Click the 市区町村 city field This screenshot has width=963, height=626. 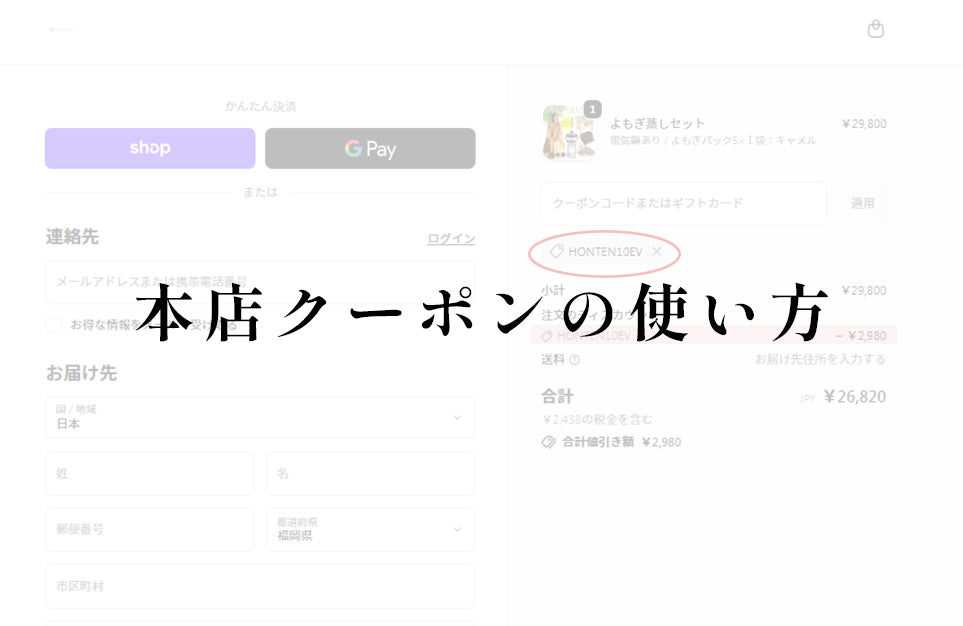click(260, 586)
